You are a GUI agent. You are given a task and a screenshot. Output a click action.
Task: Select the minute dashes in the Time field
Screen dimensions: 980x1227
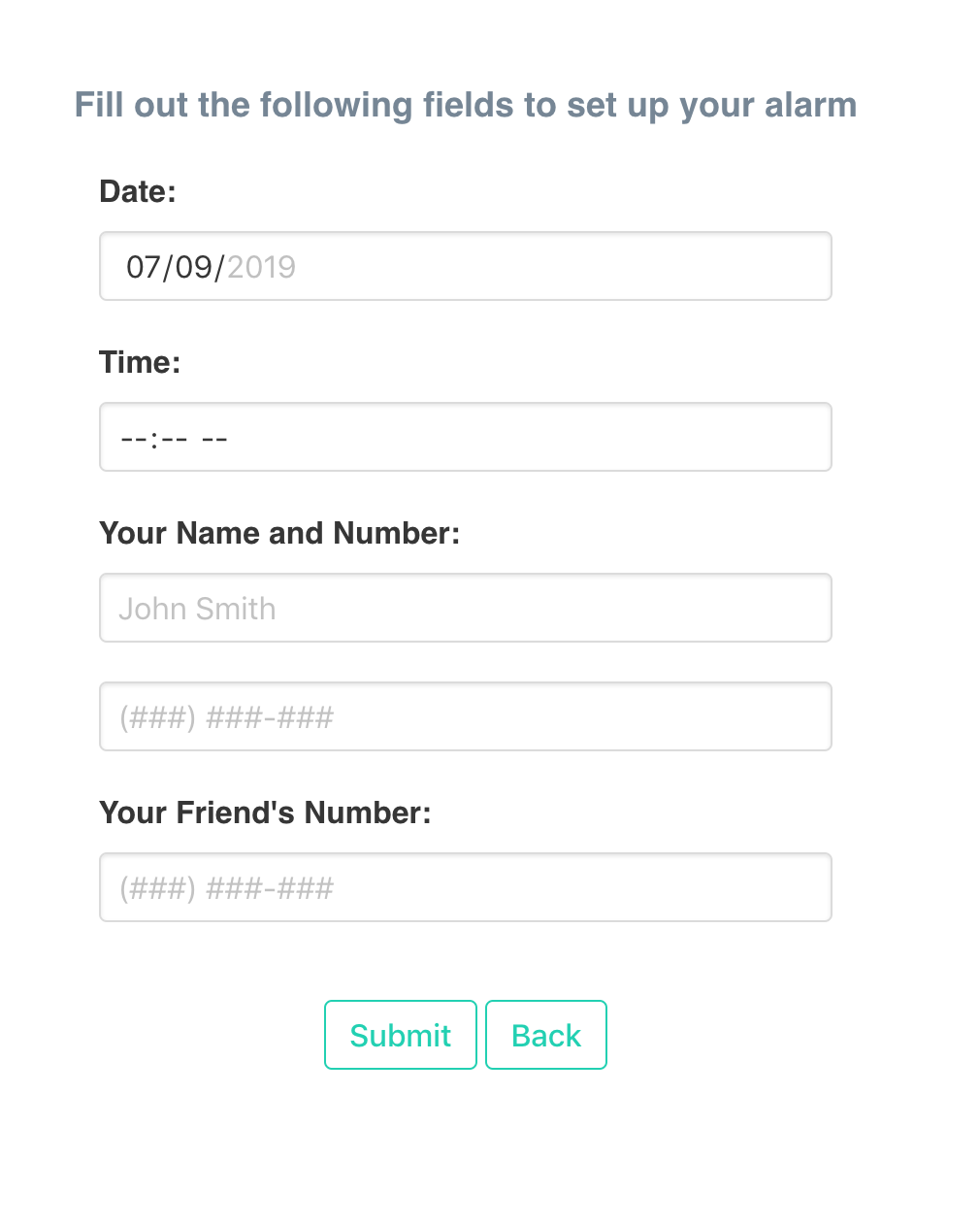coord(174,439)
